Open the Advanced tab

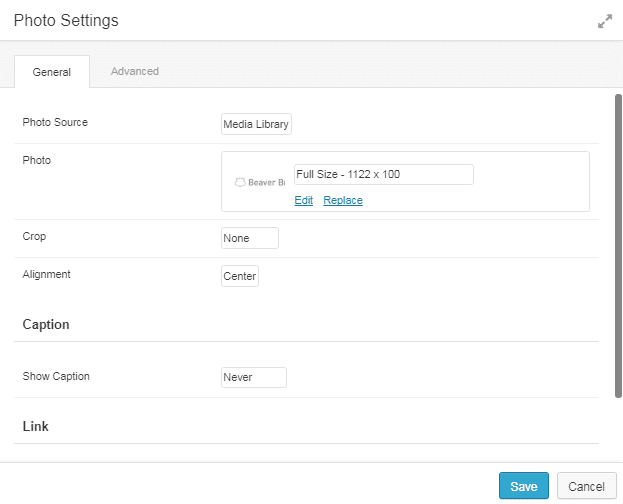(x=134, y=71)
